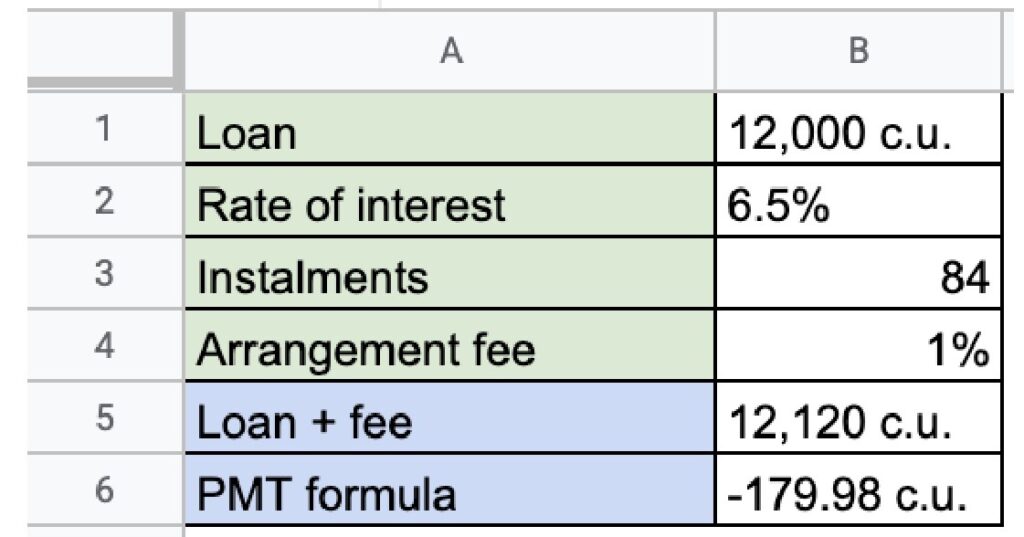
Task: Click the select-all corner box
Action: coord(104,50)
